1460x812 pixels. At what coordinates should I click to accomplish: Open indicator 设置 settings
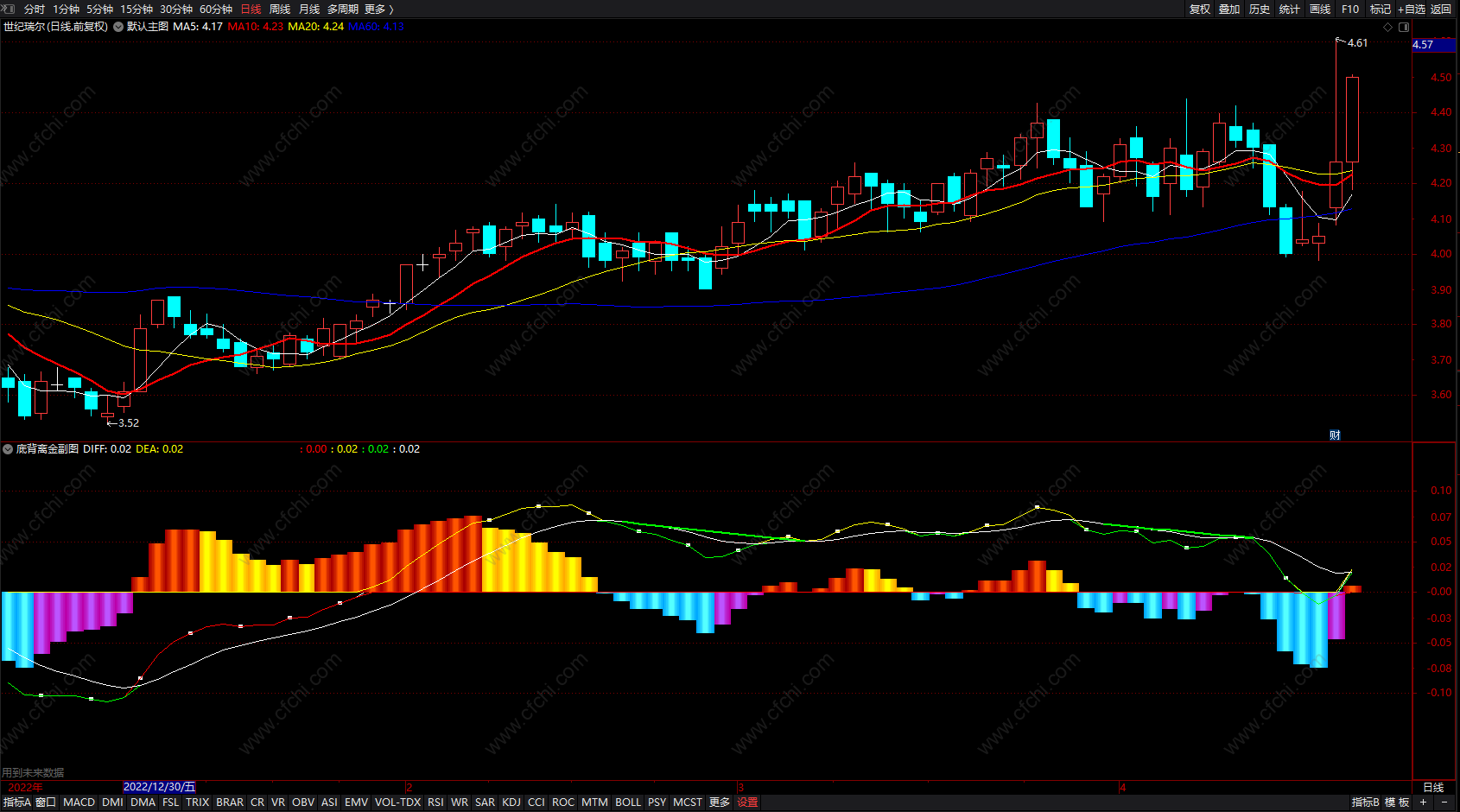[747, 802]
